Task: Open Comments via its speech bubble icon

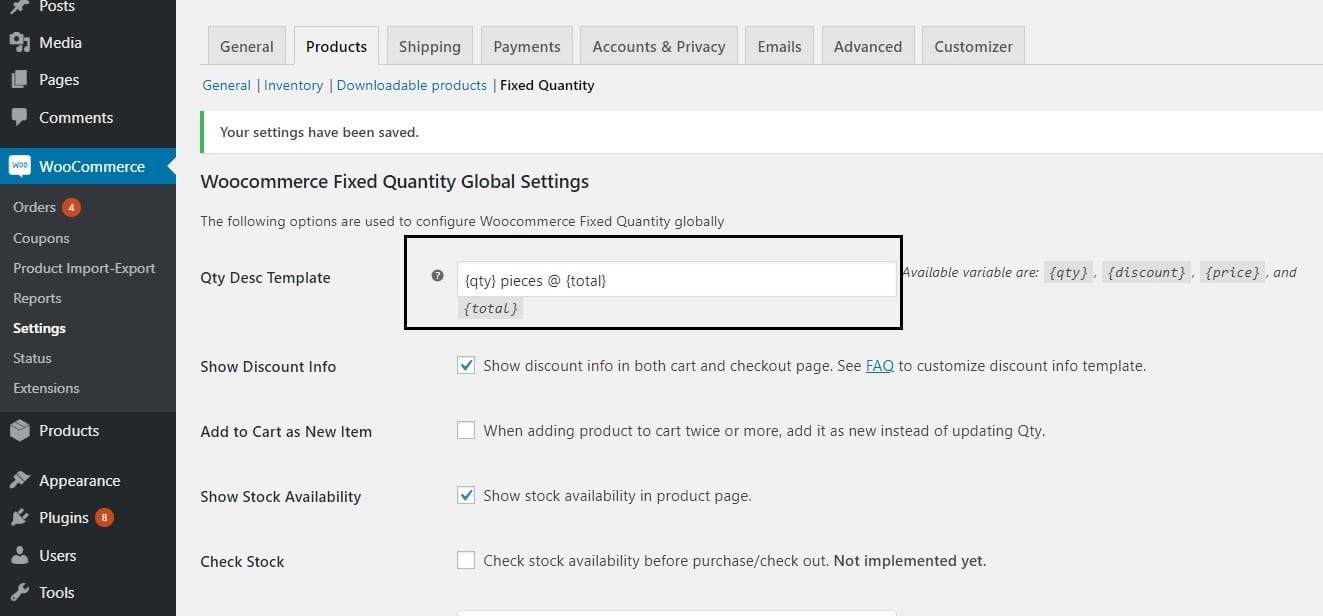Action: point(22,117)
